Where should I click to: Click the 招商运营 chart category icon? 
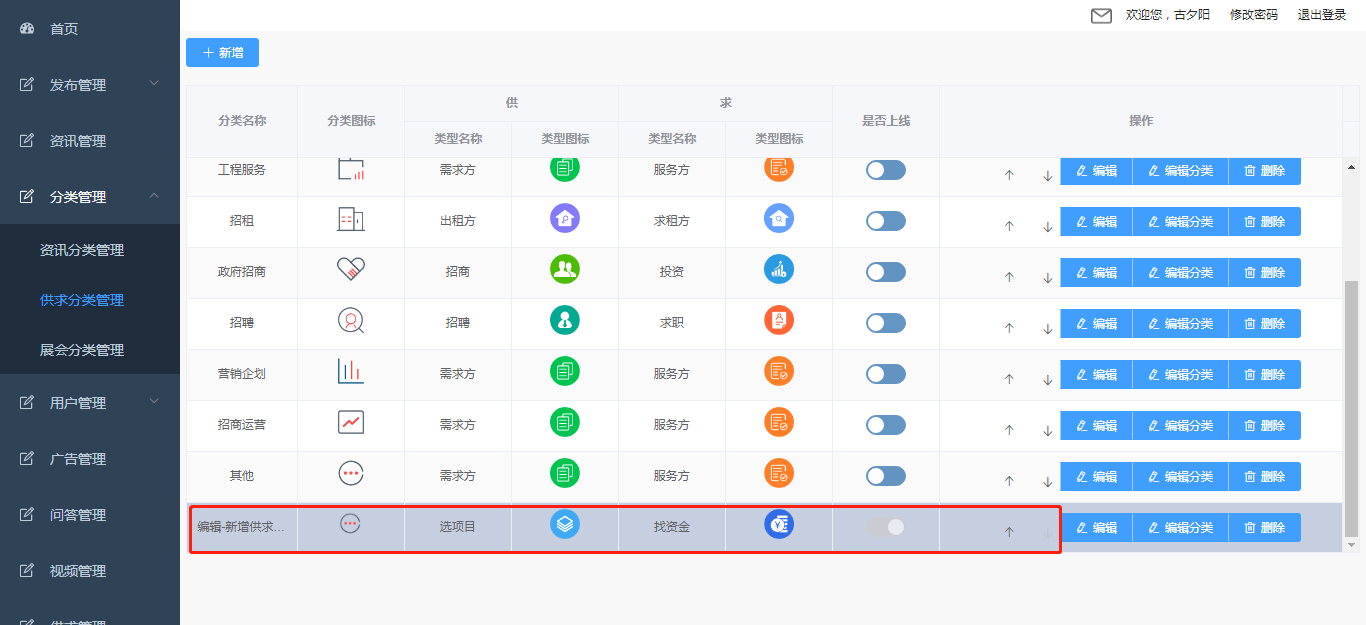pos(351,423)
